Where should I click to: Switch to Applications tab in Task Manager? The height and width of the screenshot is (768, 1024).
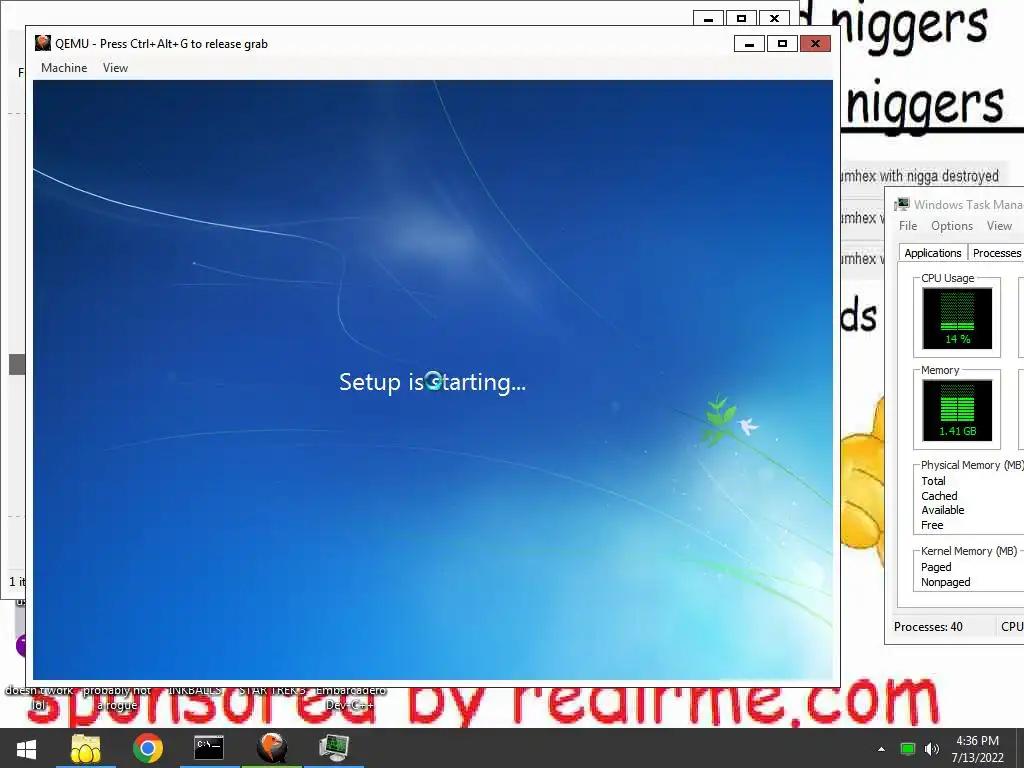coord(933,253)
